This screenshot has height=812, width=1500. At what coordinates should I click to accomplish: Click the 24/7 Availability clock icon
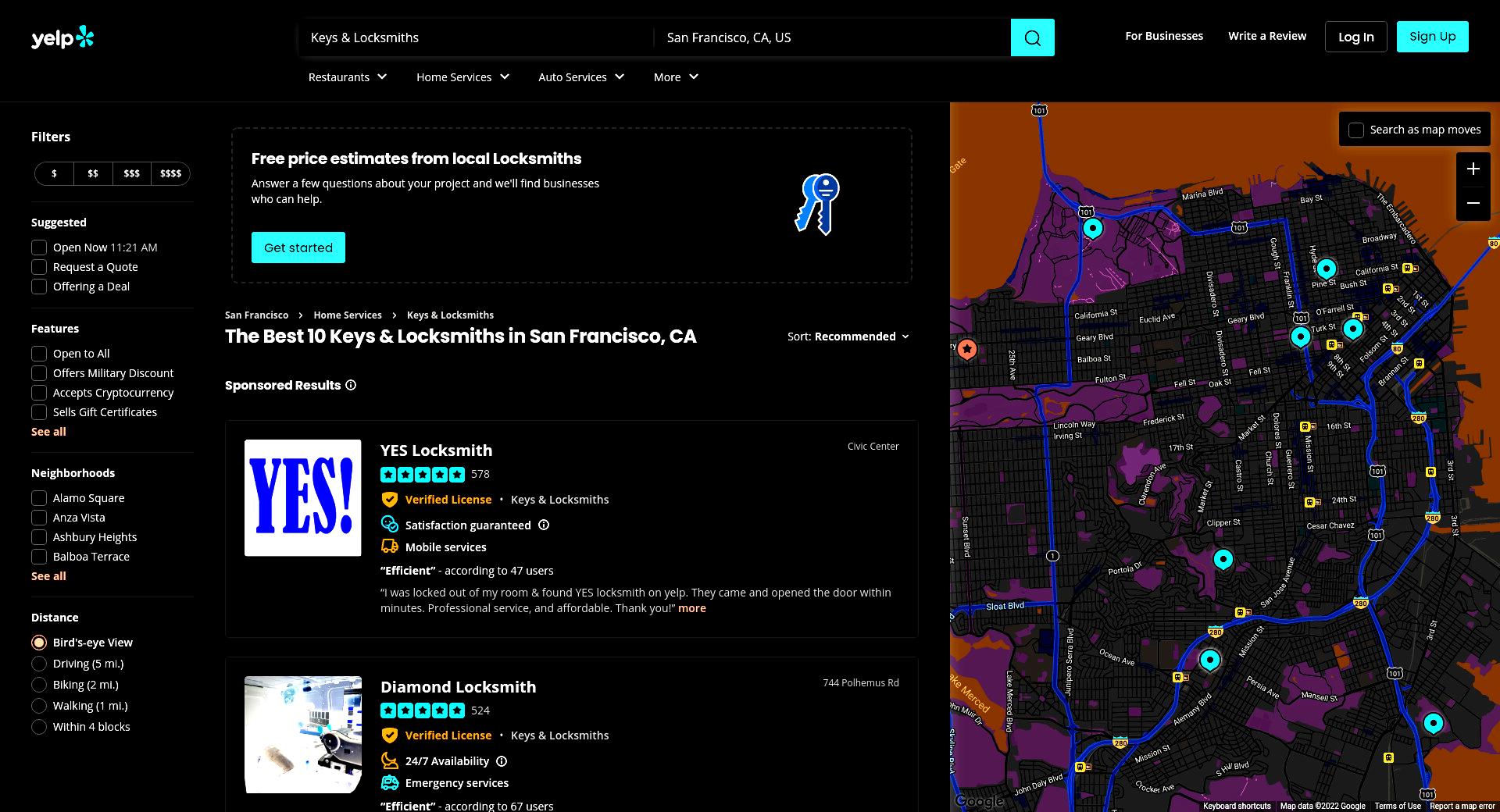[x=389, y=760]
